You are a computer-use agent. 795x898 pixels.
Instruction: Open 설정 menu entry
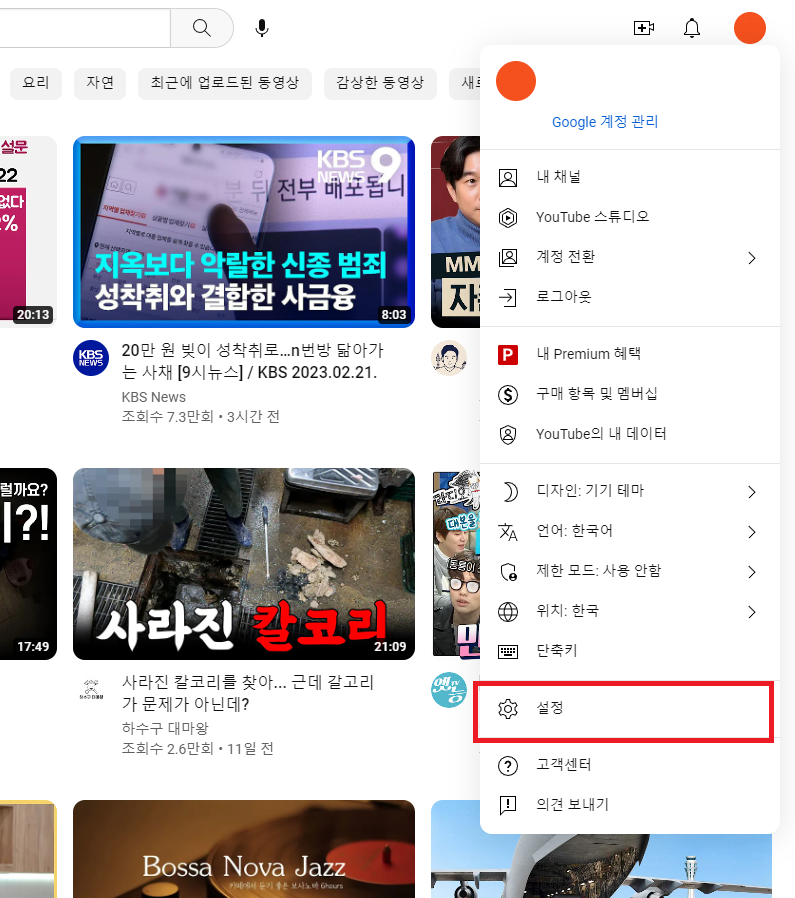(629, 708)
